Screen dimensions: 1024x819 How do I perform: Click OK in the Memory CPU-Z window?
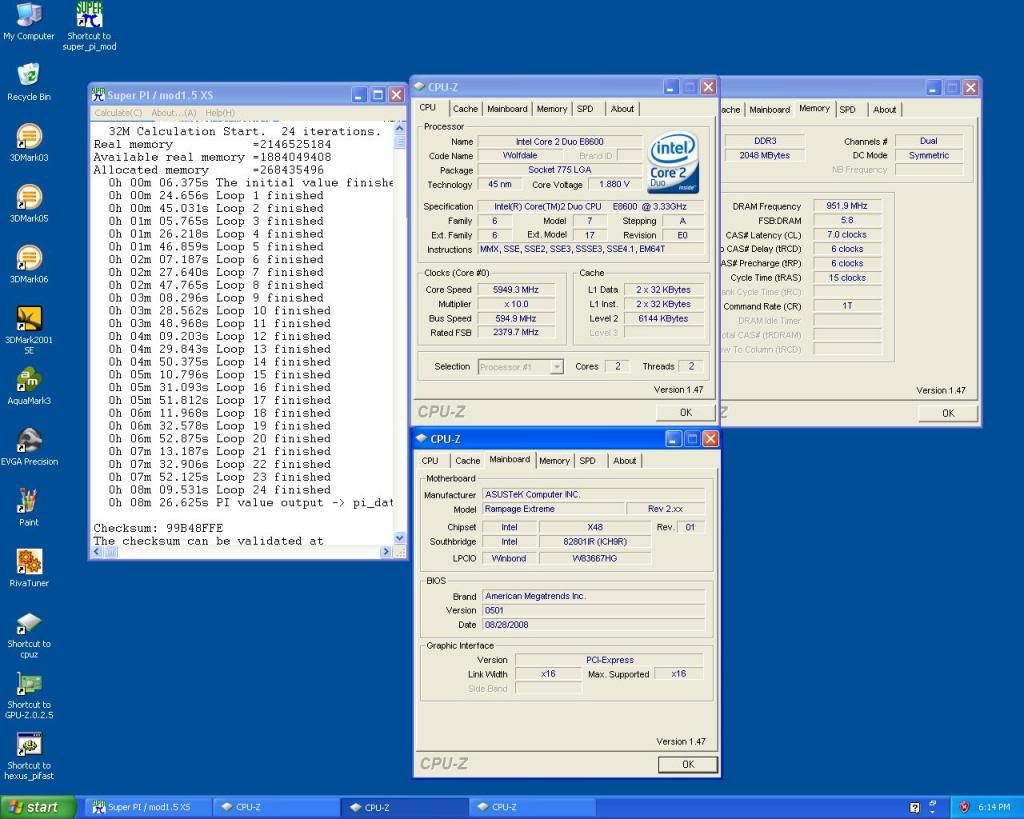pyautogui.click(x=948, y=413)
